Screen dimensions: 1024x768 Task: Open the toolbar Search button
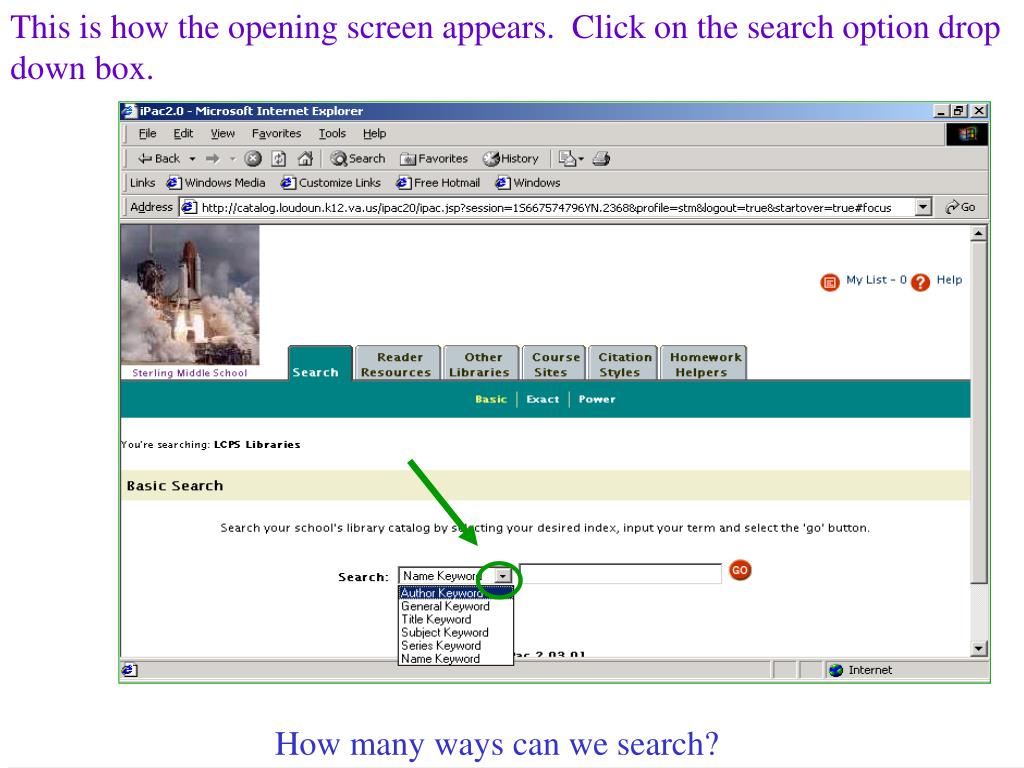click(357, 159)
